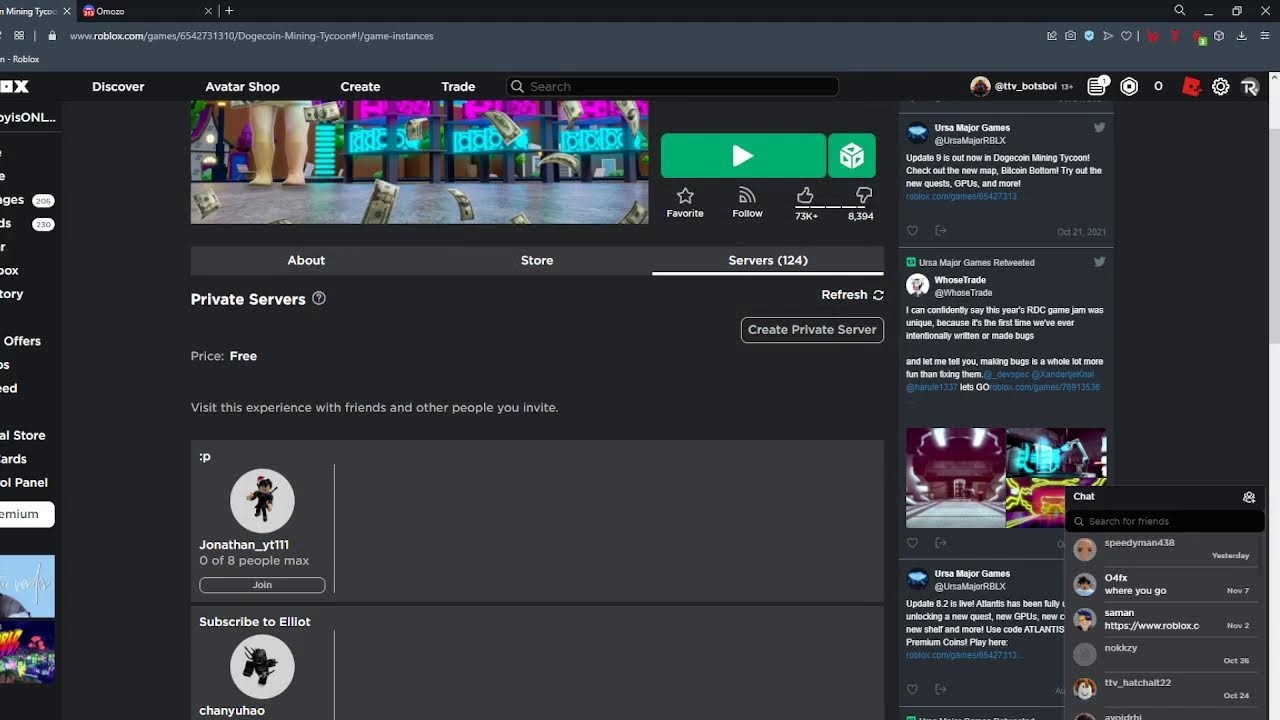This screenshot has height=720, width=1280.
Task: Open browser snapshot camera icon
Action: coord(1070,36)
